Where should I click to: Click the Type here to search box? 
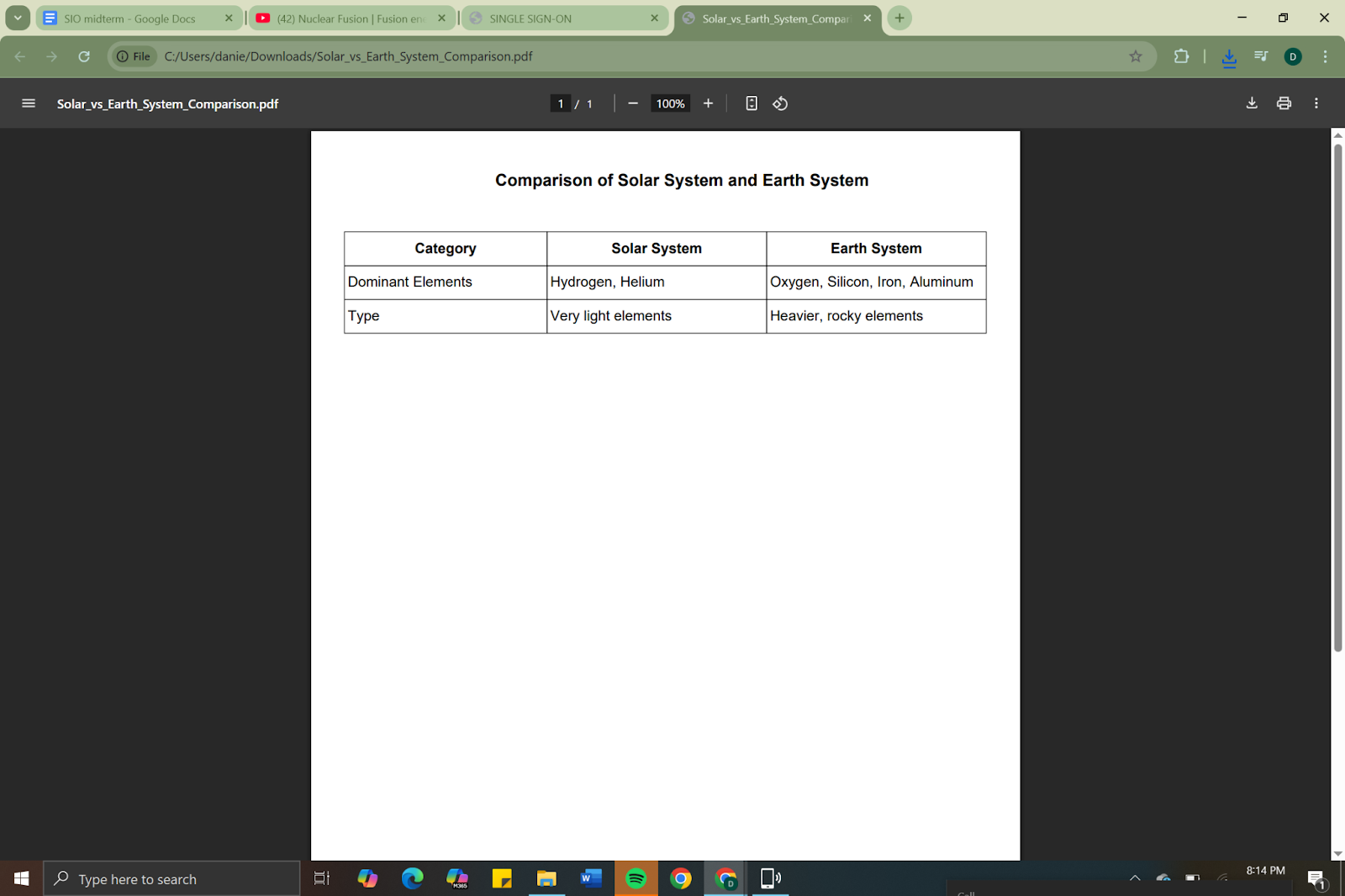[171, 878]
